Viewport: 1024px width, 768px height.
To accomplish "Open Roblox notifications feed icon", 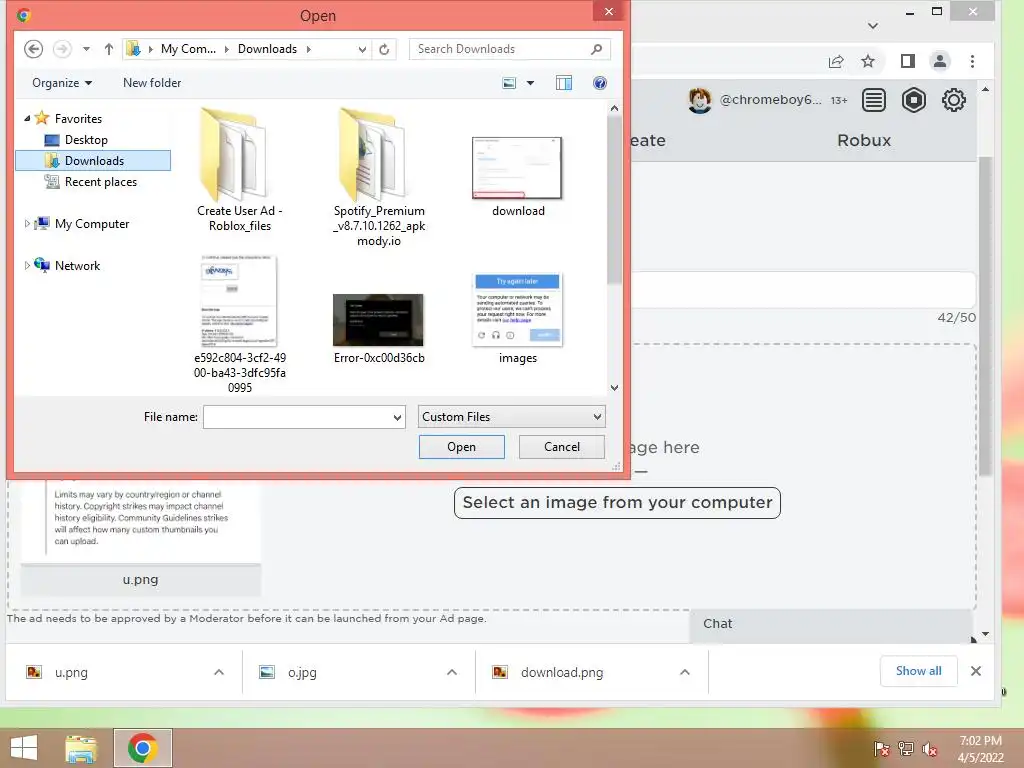I will [x=874, y=100].
